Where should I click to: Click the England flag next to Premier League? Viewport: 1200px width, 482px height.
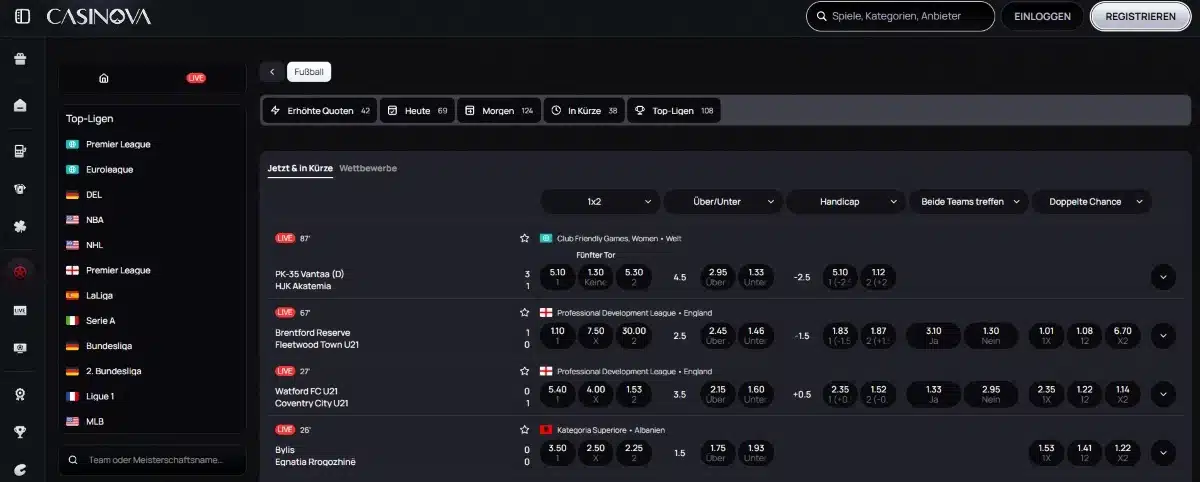click(x=72, y=270)
